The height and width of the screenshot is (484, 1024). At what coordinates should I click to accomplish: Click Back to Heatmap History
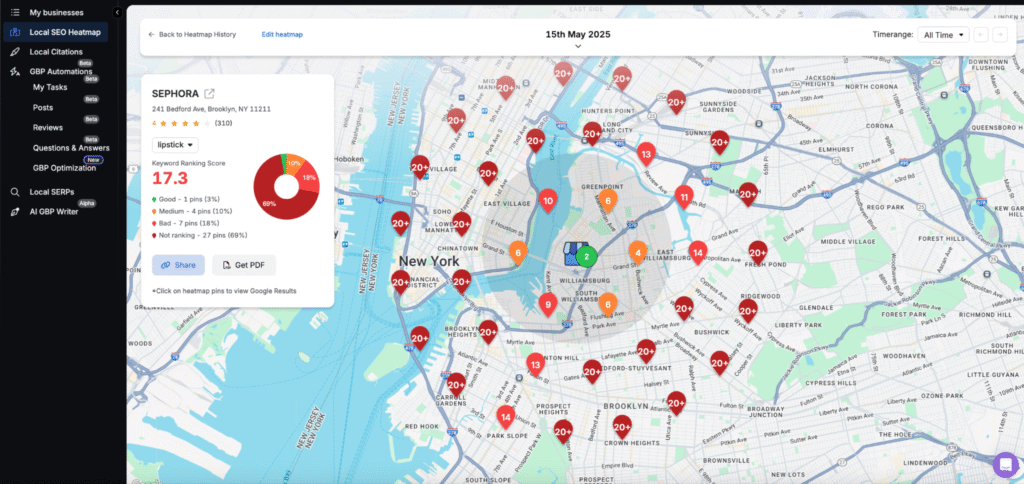coord(192,35)
